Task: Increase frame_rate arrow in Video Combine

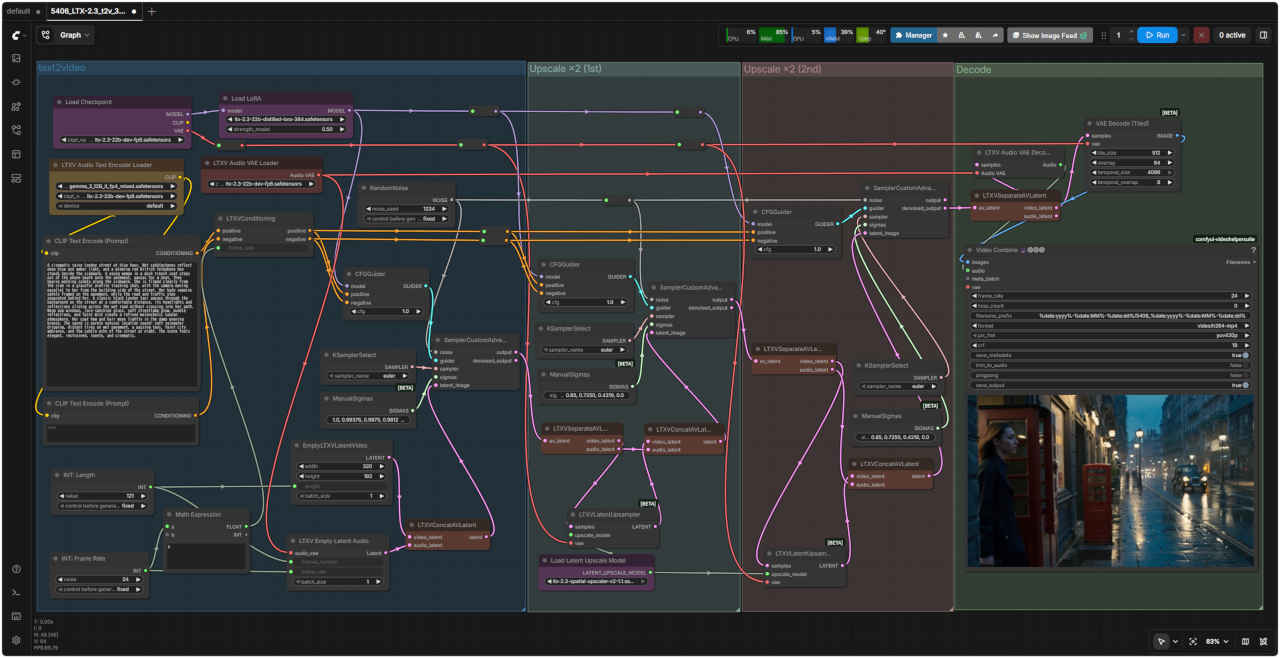Action: [x=1246, y=296]
